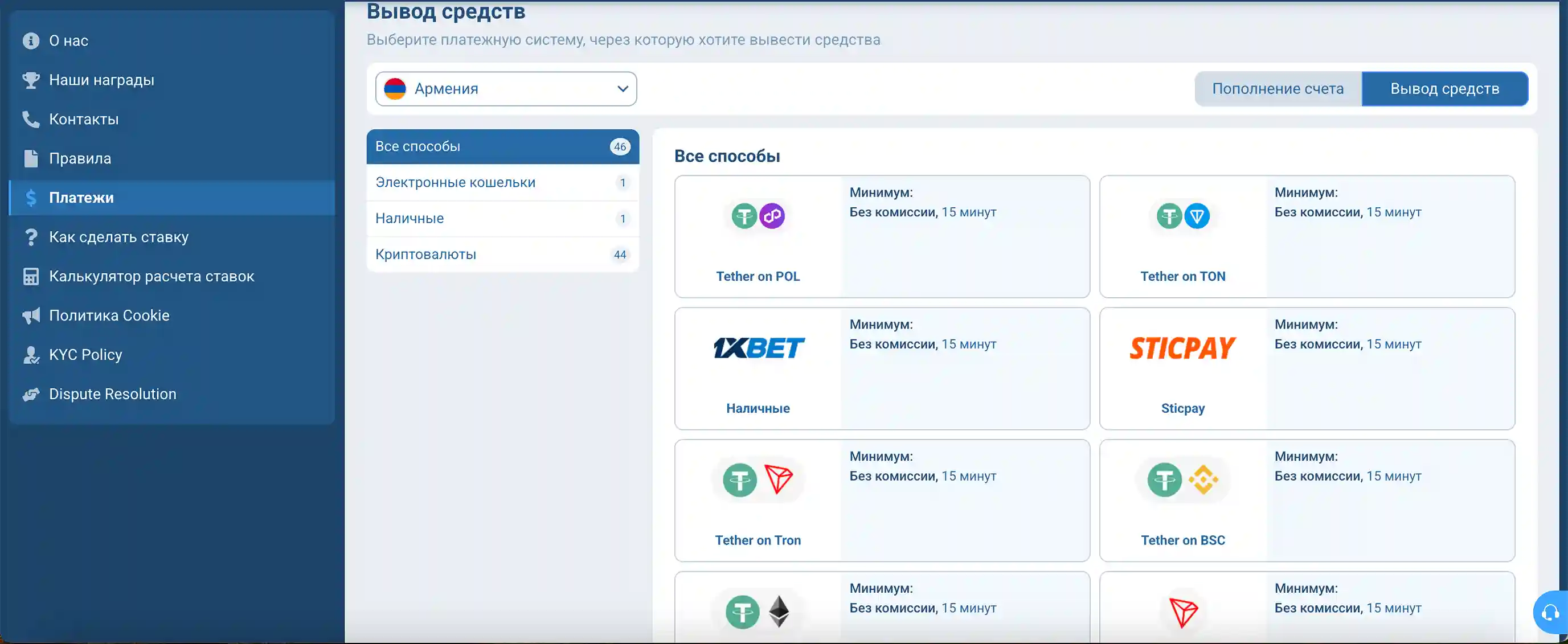Click the country dropdown chevron arrow
Screen dimensions: 1568x644
pyautogui.click(x=622, y=89)
